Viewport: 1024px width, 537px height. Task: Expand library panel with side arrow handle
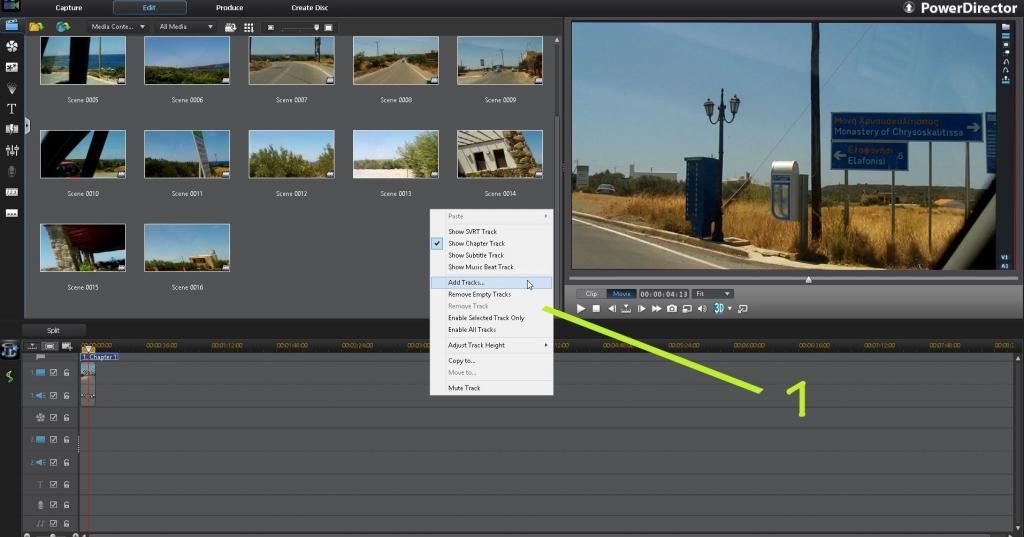27,125
